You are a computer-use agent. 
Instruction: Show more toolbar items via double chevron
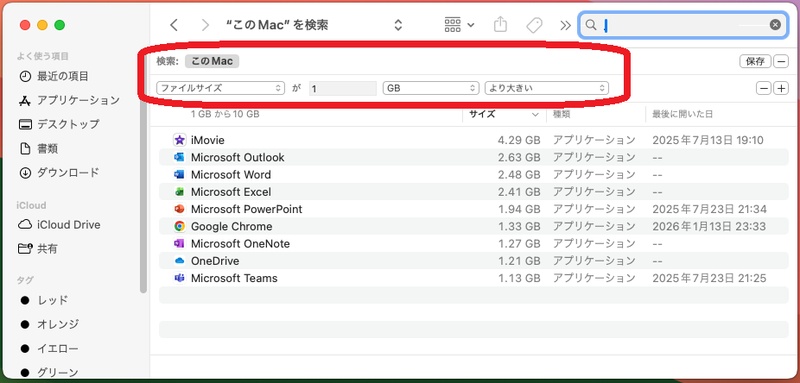[x=565, y=25]
